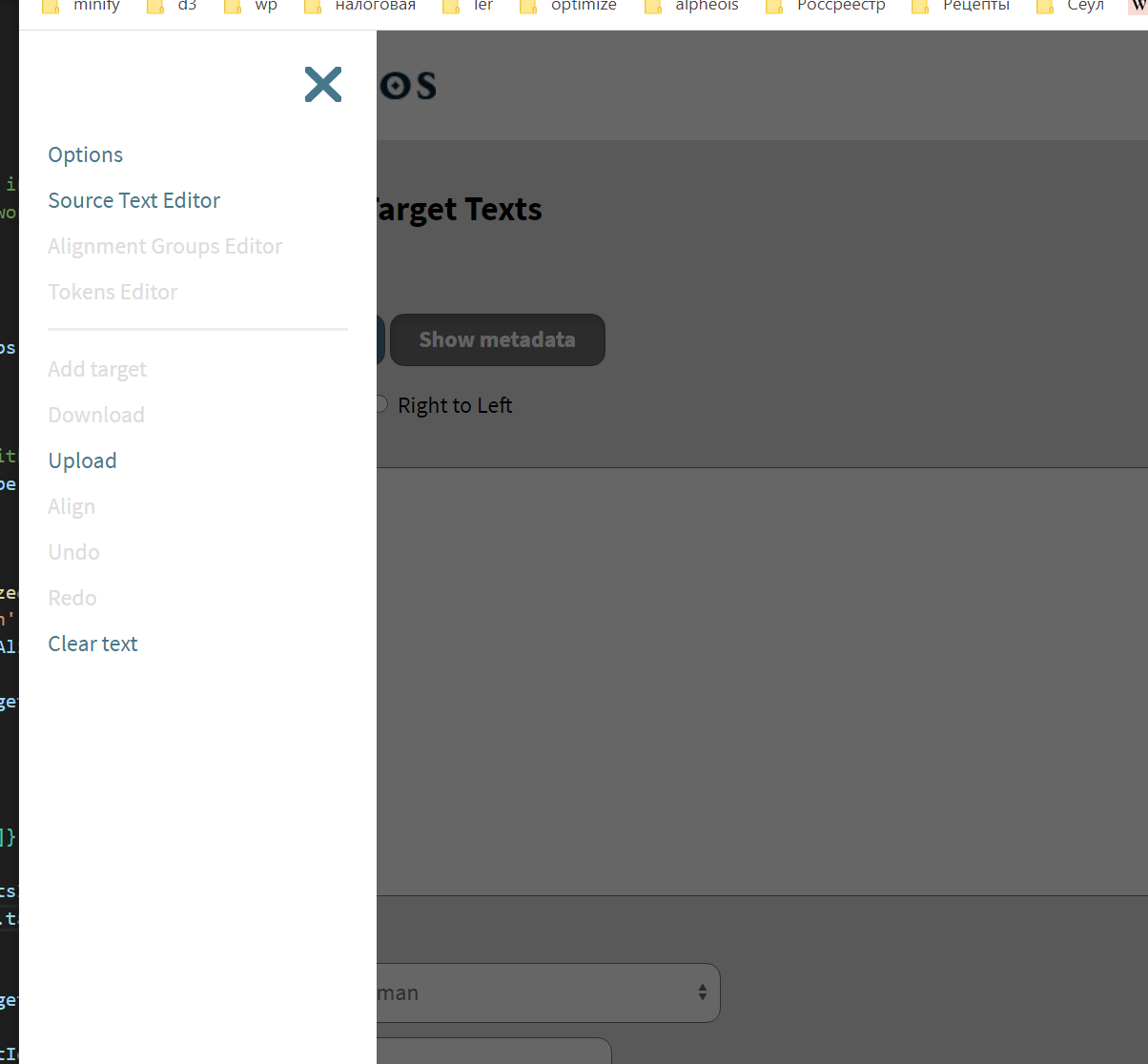Select the Tokens Editor entry

click(x=113, y=292)
